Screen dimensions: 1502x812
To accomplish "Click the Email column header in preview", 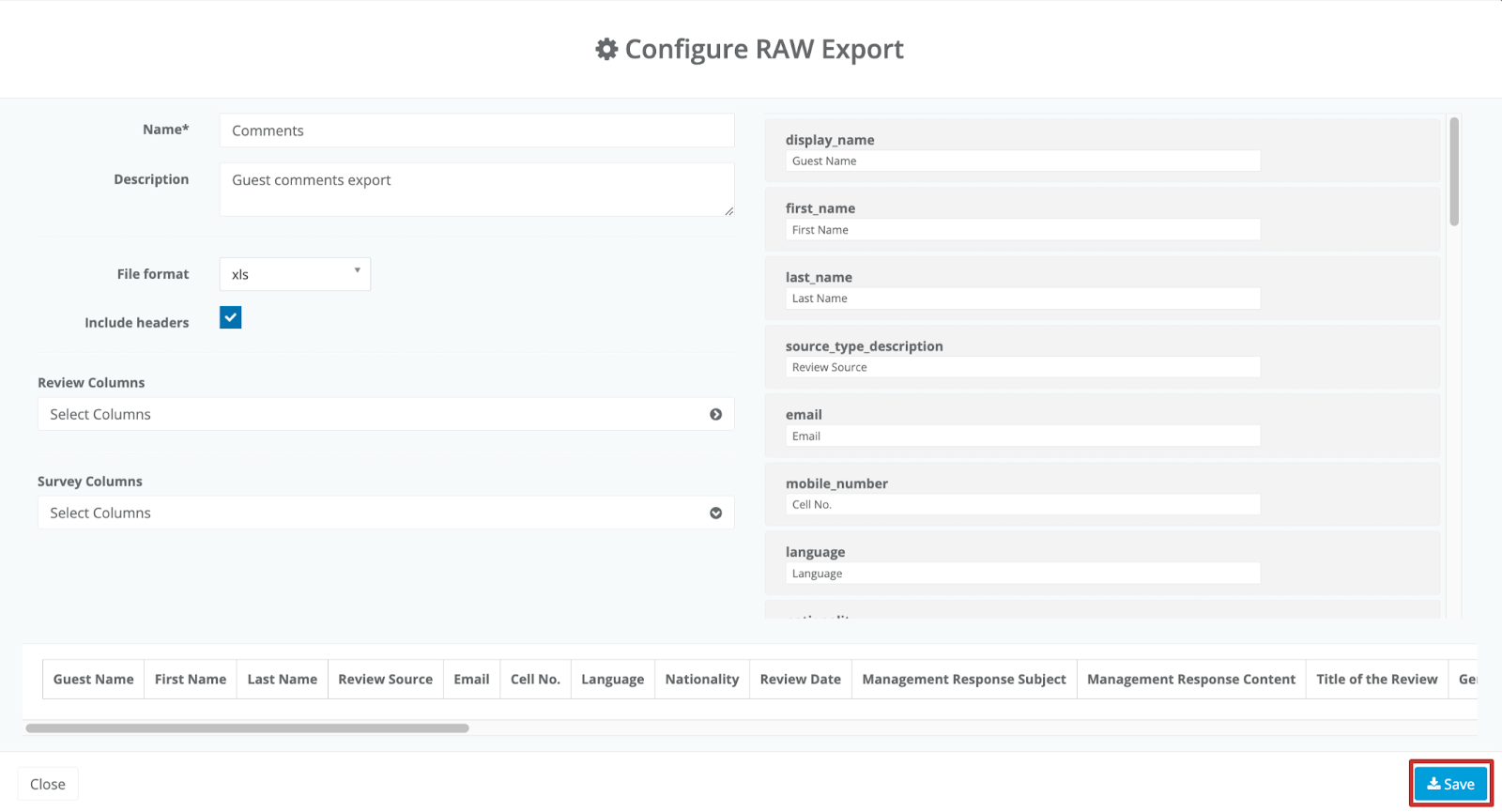I will point(471,679).
